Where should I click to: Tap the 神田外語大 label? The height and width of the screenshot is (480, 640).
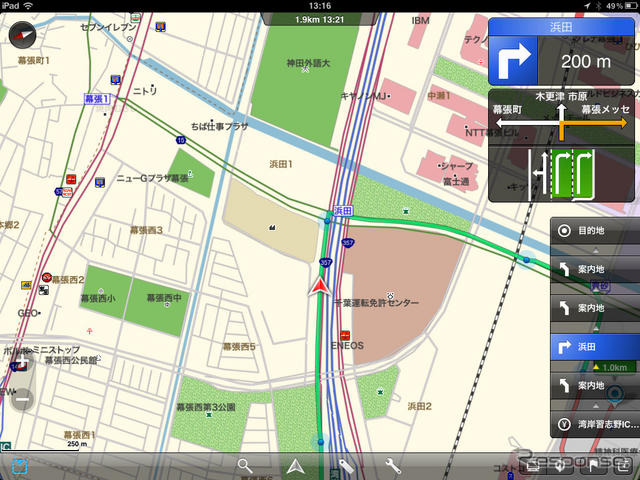[308, 63]
